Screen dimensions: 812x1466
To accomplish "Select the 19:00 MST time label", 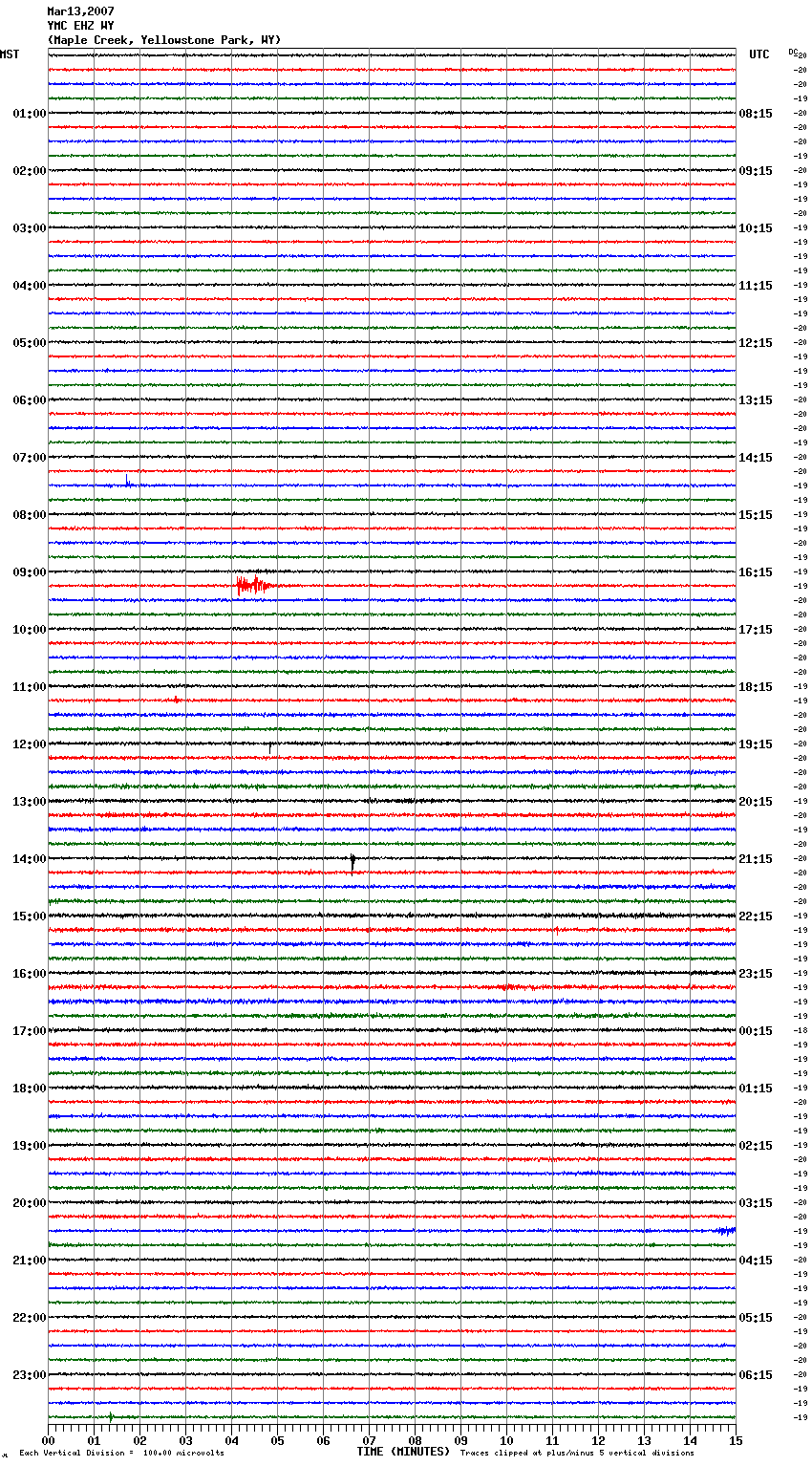I will [30, 1146].
